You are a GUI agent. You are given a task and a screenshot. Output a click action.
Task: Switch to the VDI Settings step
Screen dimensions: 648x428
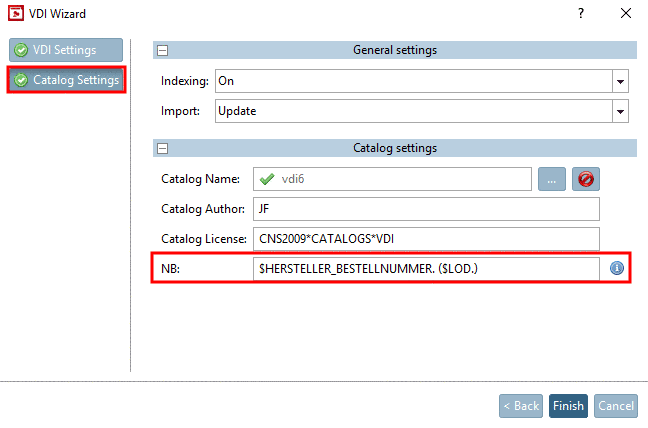(66, 50)
